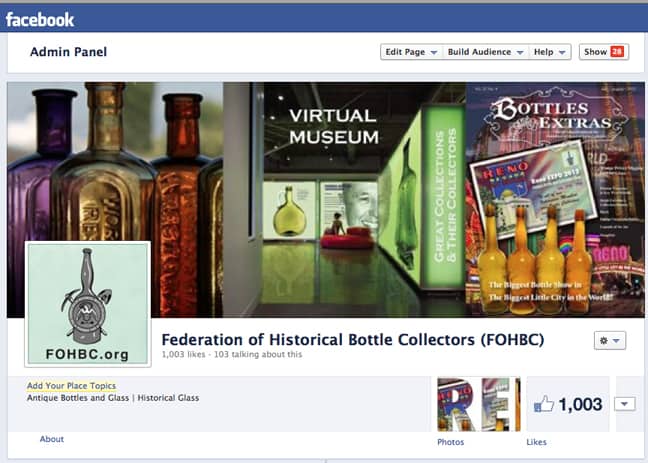Click '1,003 likes · 103 talking about this'
Image resolution: width=648 pixels, height=463 pixels.
click(232, 354)
